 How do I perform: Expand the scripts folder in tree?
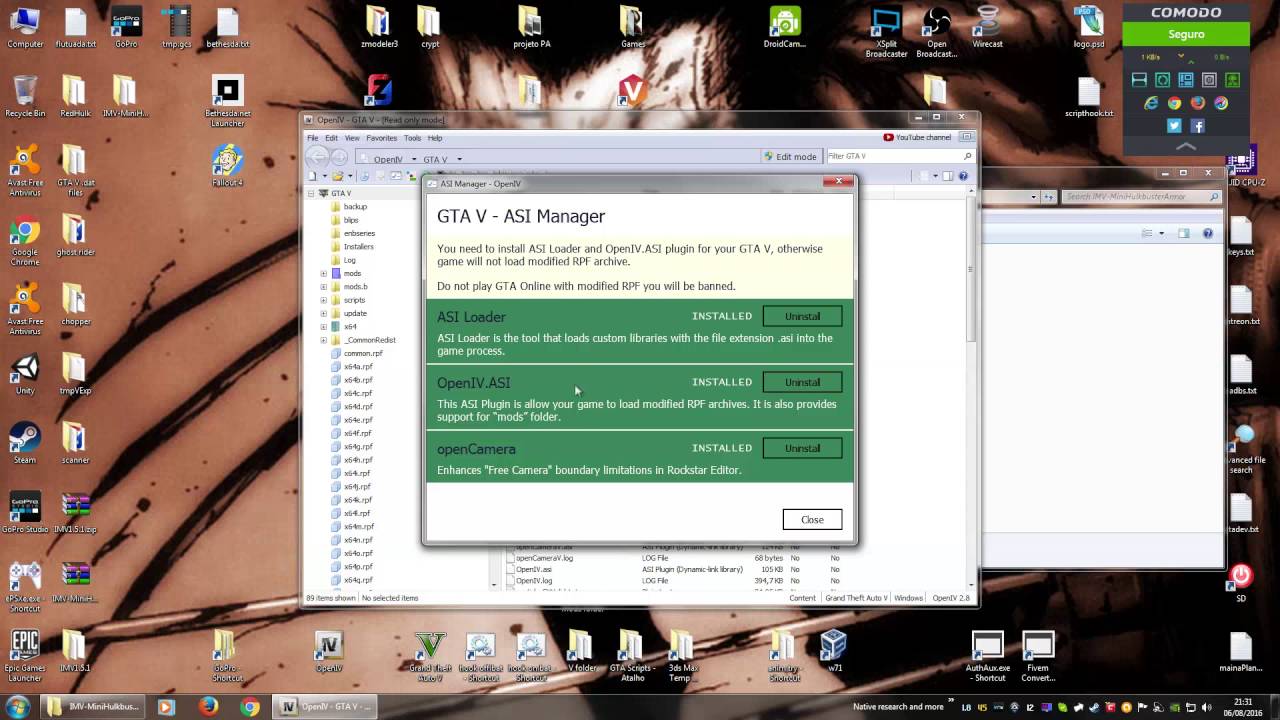324,300
